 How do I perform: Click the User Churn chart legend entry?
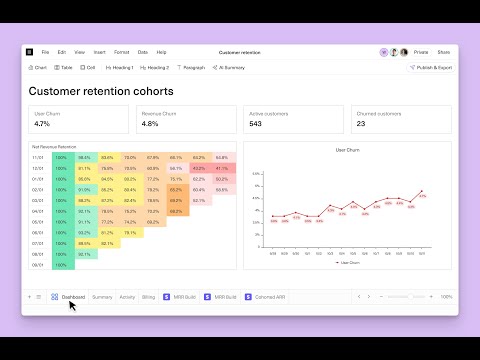tap(347, 263)
